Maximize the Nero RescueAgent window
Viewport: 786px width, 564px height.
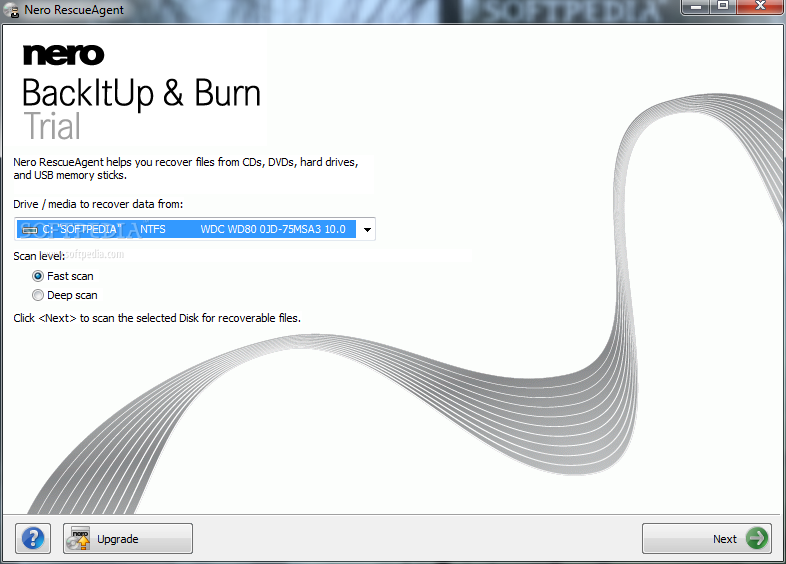pyautogui.click(x=723, y=7)
